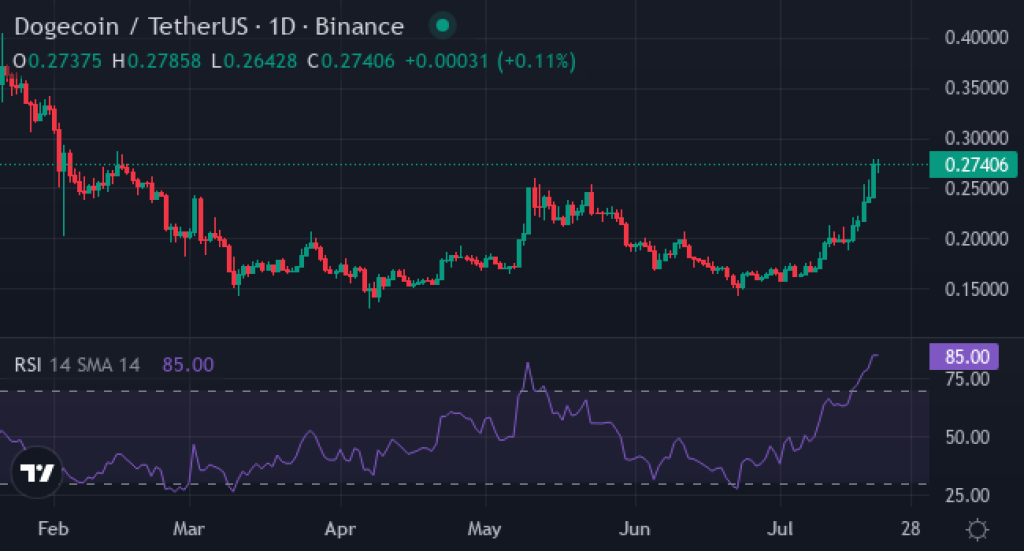Click the +0.00031 (+0.11%) change text

490,61
